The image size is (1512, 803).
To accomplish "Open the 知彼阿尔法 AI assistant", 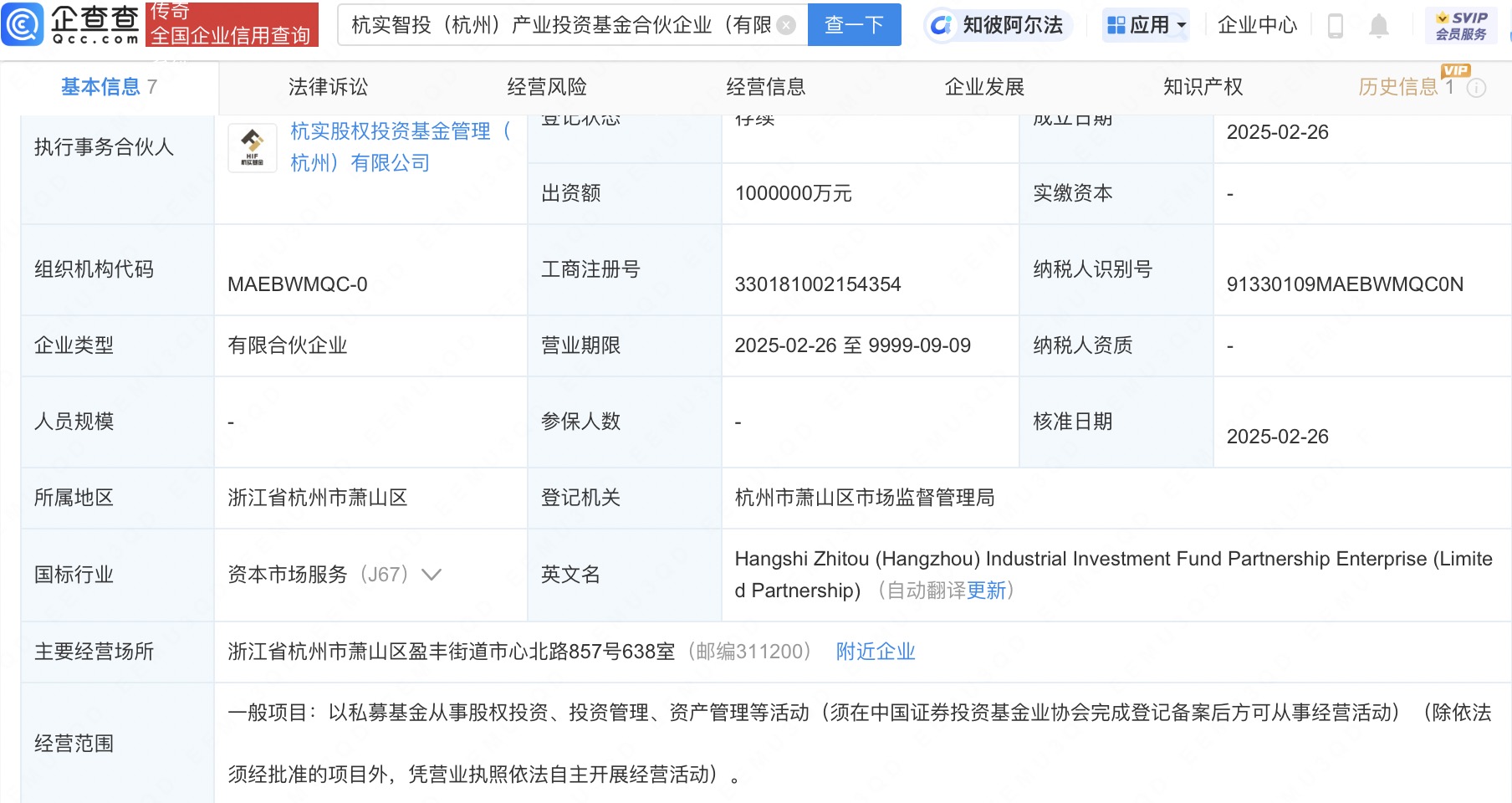I will 998,25.
